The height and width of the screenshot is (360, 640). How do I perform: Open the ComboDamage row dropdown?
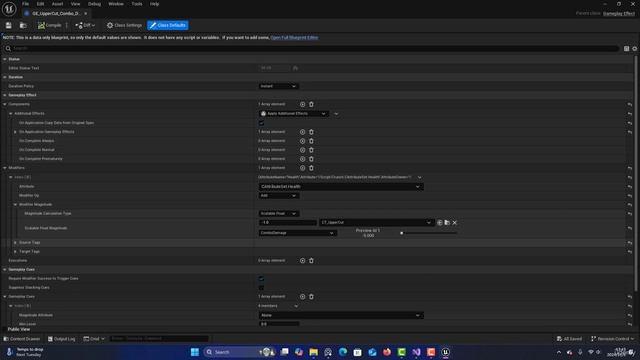298,233
